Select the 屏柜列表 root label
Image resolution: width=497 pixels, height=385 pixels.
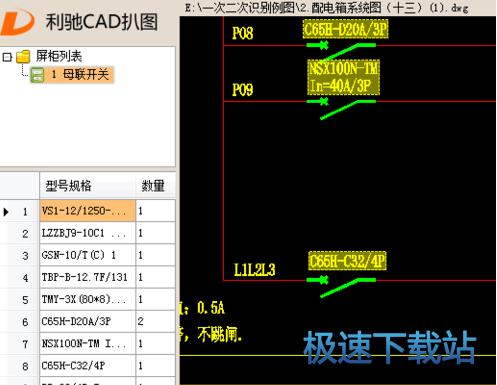[x=59, y=56]
